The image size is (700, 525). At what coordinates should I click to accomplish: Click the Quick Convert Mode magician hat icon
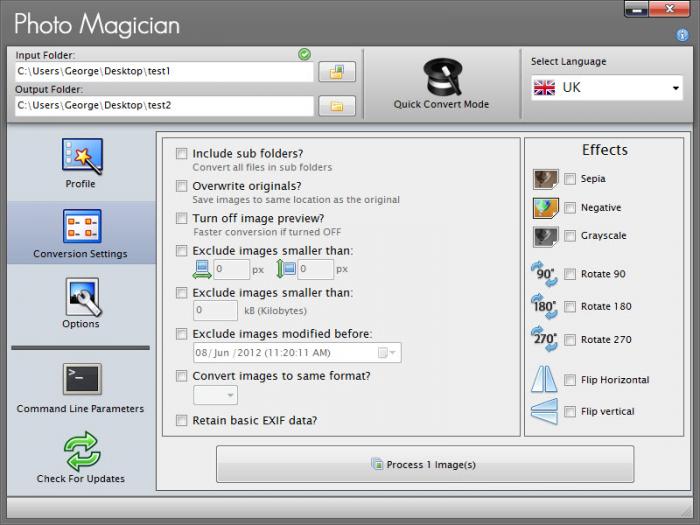(441, 77)
